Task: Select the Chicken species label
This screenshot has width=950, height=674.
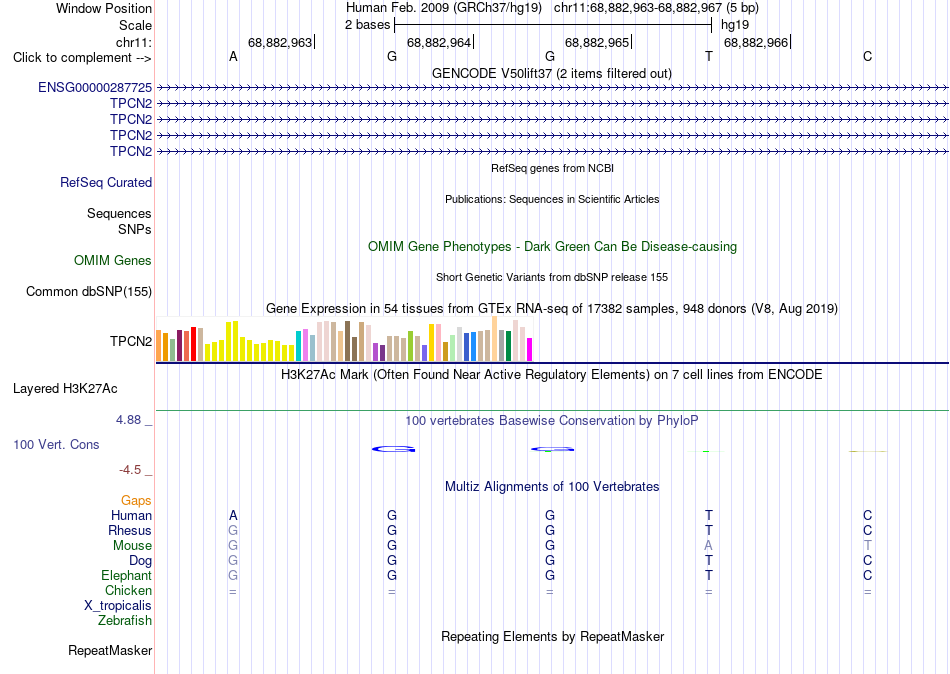Action: pos(128,590)
